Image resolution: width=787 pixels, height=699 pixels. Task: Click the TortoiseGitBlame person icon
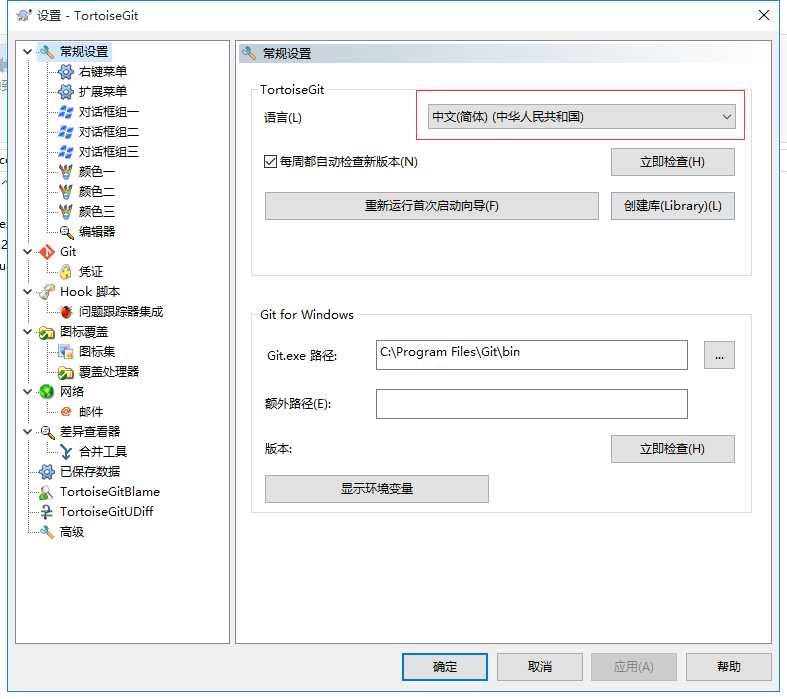(46, 492)
